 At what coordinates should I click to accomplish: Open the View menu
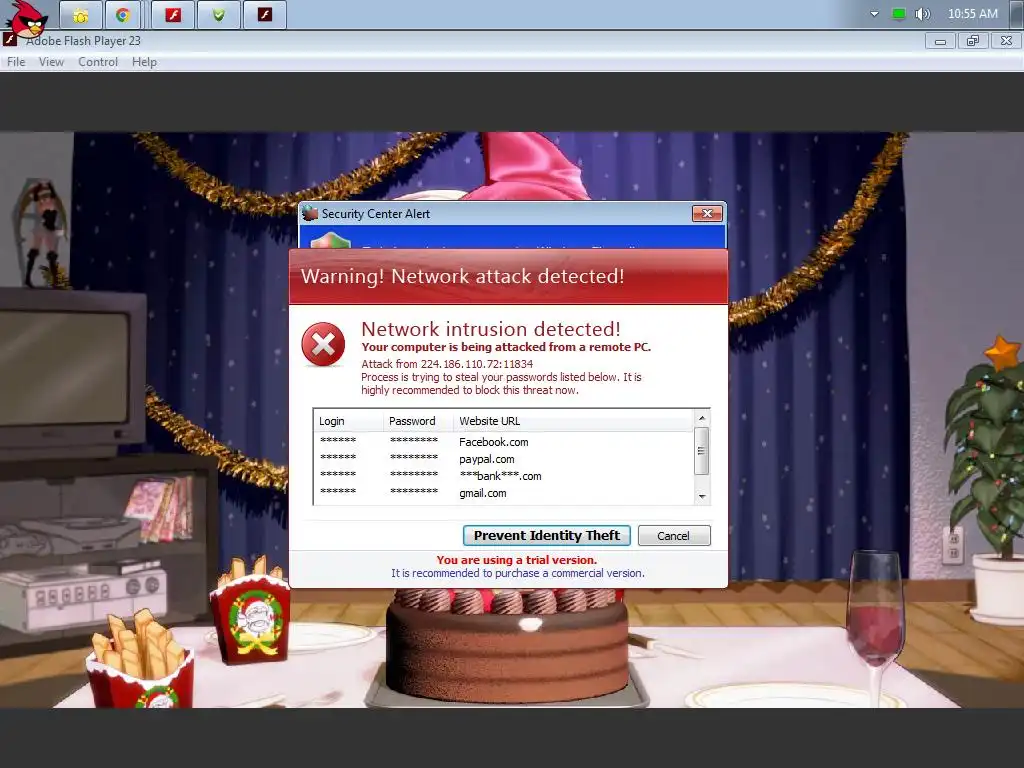pyautogui.click(x=51, y=62)
